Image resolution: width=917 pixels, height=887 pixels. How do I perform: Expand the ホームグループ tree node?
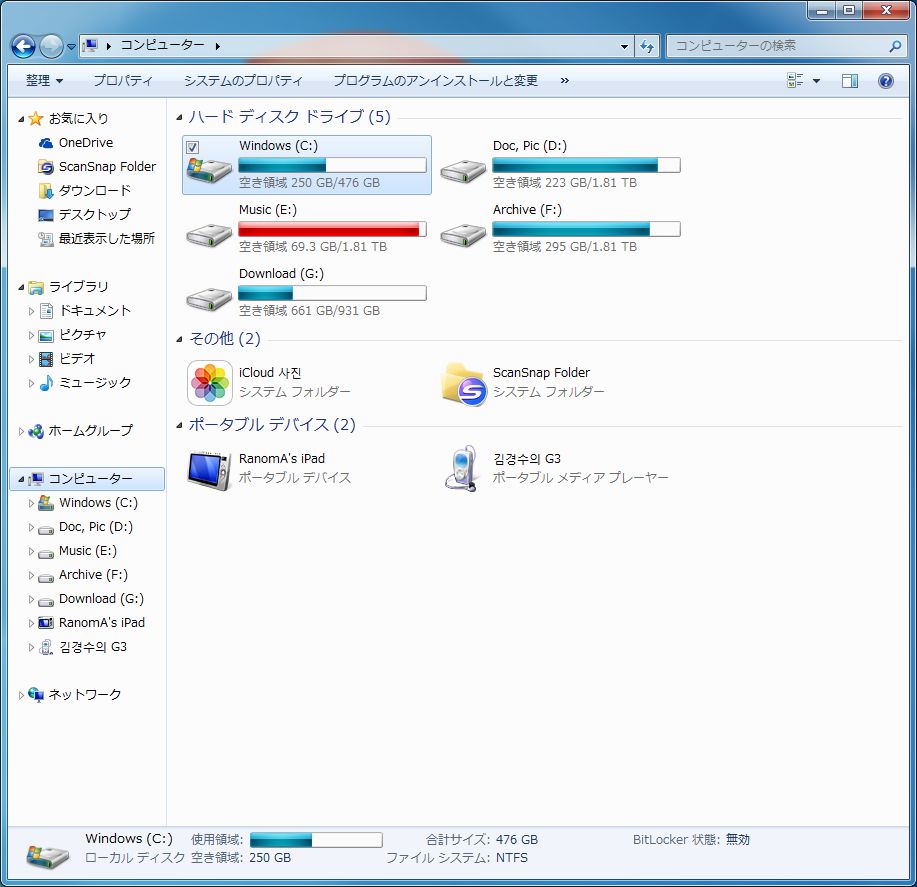[x=21, y=432]
